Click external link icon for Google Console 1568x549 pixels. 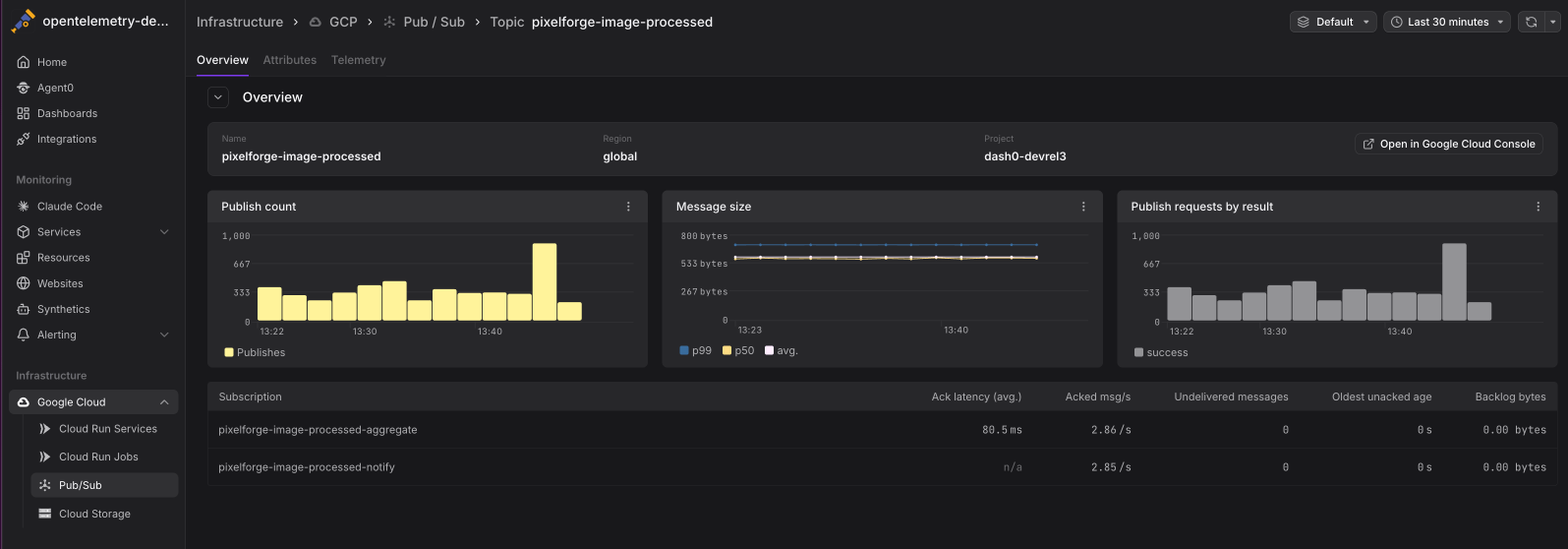coord(1368,144)
